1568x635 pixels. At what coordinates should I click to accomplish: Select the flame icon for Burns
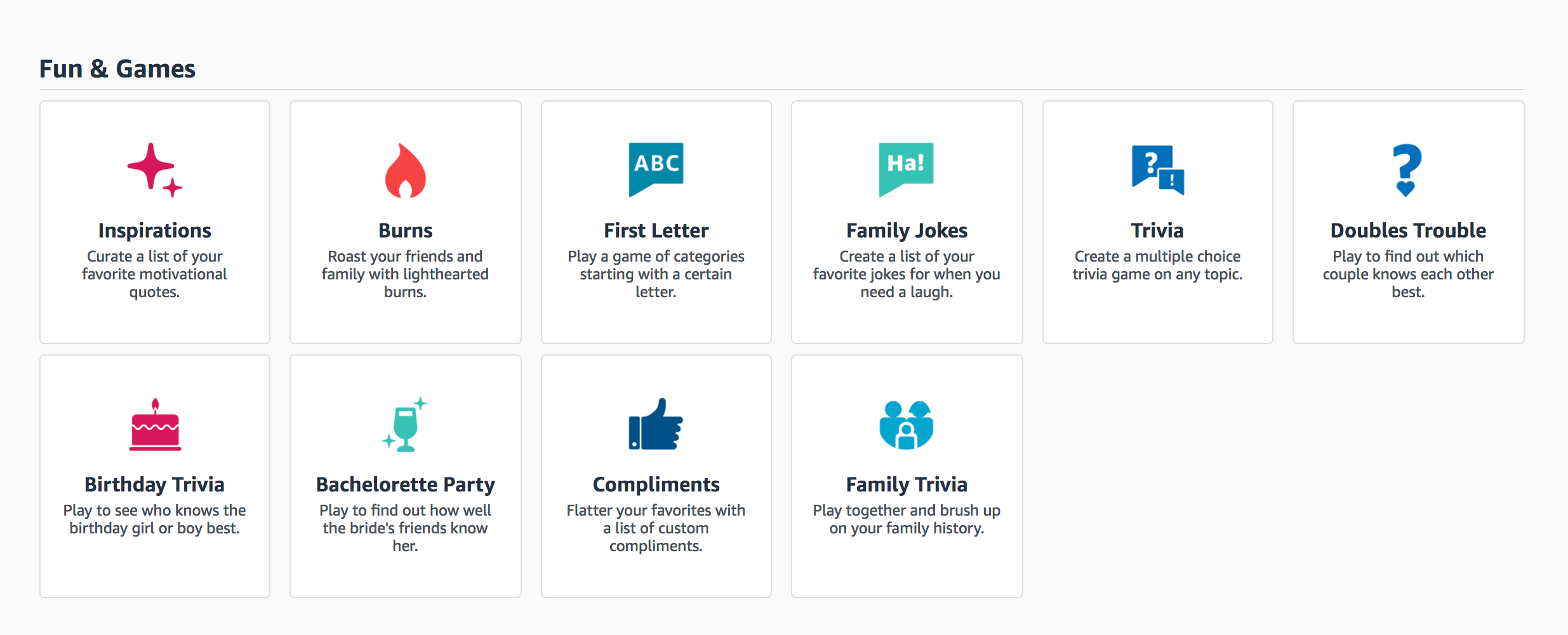coord(404,170)
